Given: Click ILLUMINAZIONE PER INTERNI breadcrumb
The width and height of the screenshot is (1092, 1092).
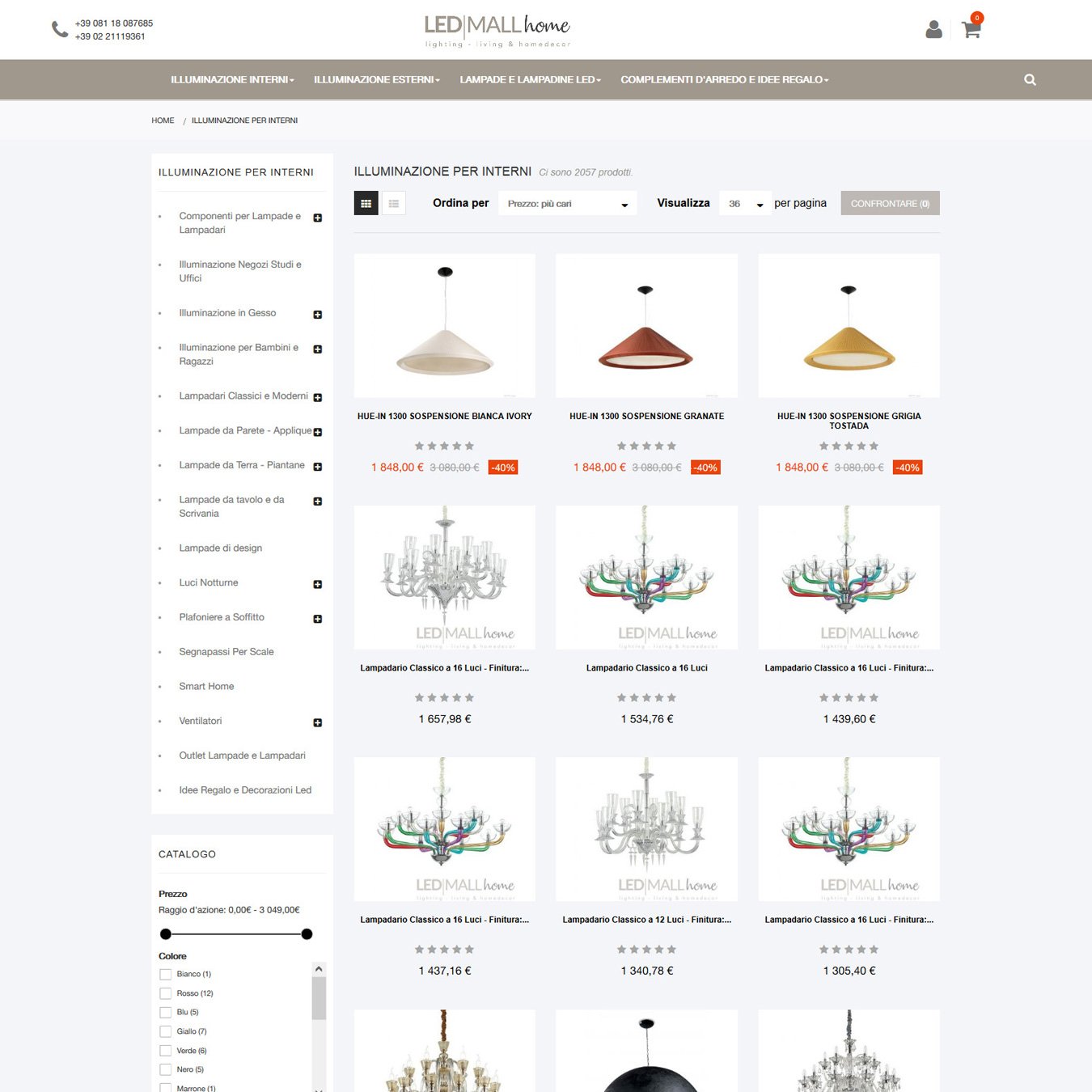Looking at the screenshot, I should (244, 121).
